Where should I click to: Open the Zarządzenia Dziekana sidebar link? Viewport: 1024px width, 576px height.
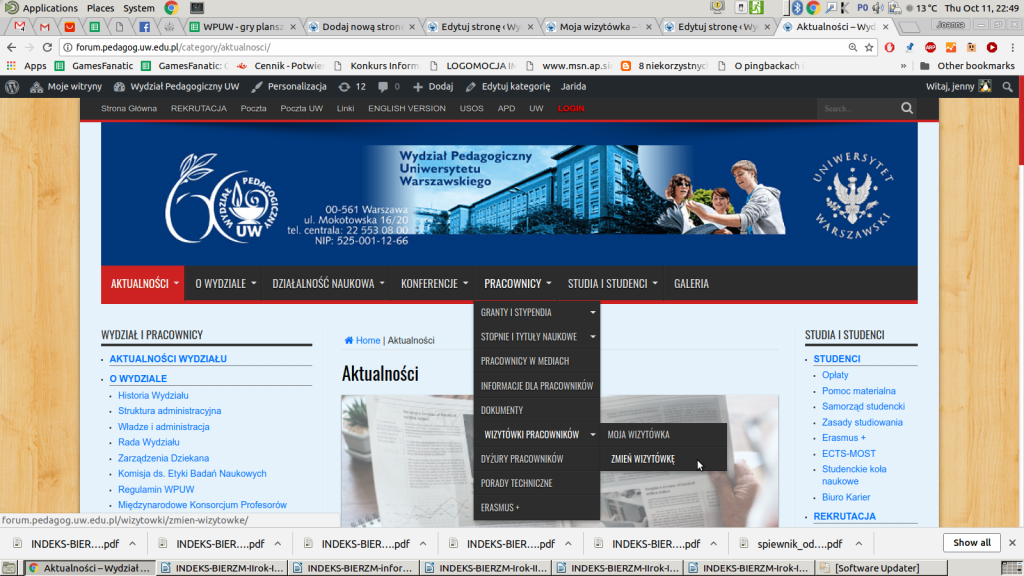point(163,458)
